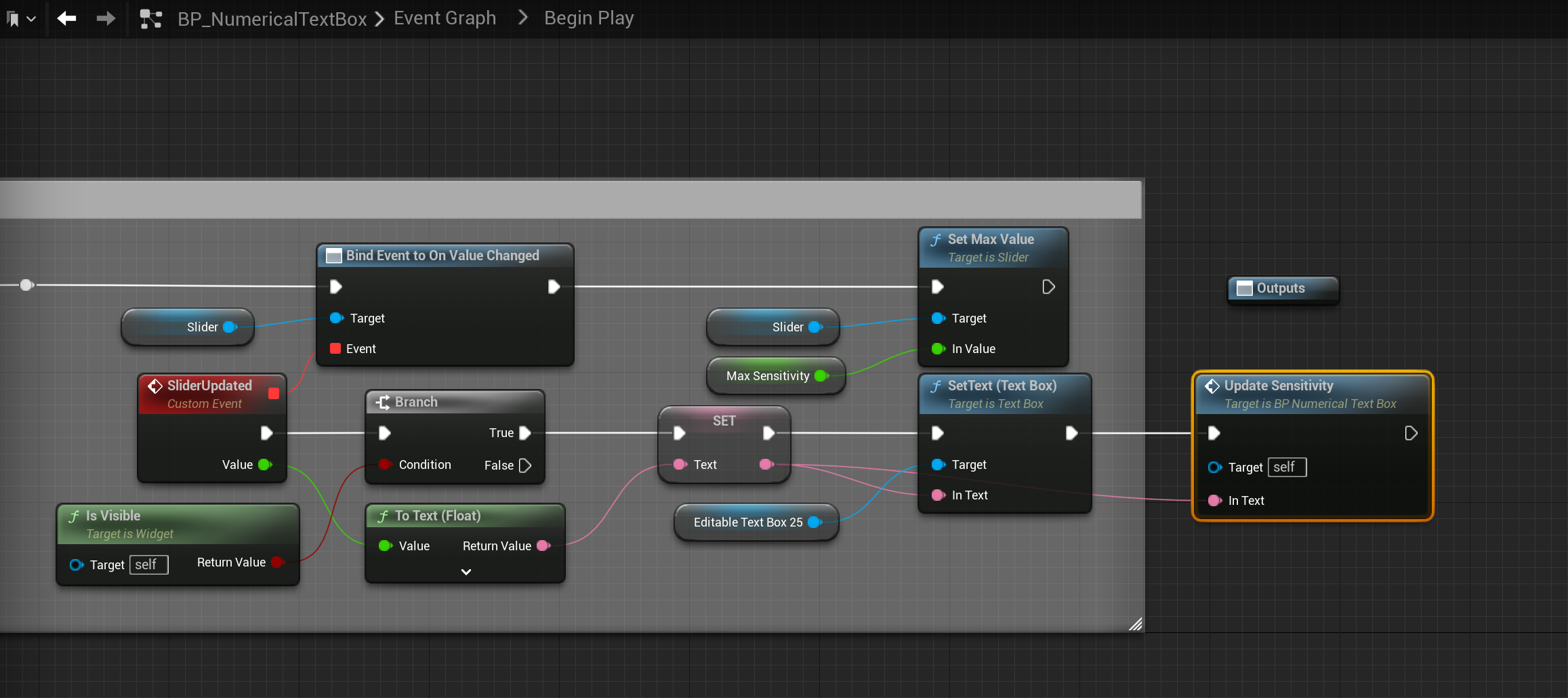Select BP_NumericalTextBox in the breadcrumb
1568x698 pixels.
pos(272,19)
